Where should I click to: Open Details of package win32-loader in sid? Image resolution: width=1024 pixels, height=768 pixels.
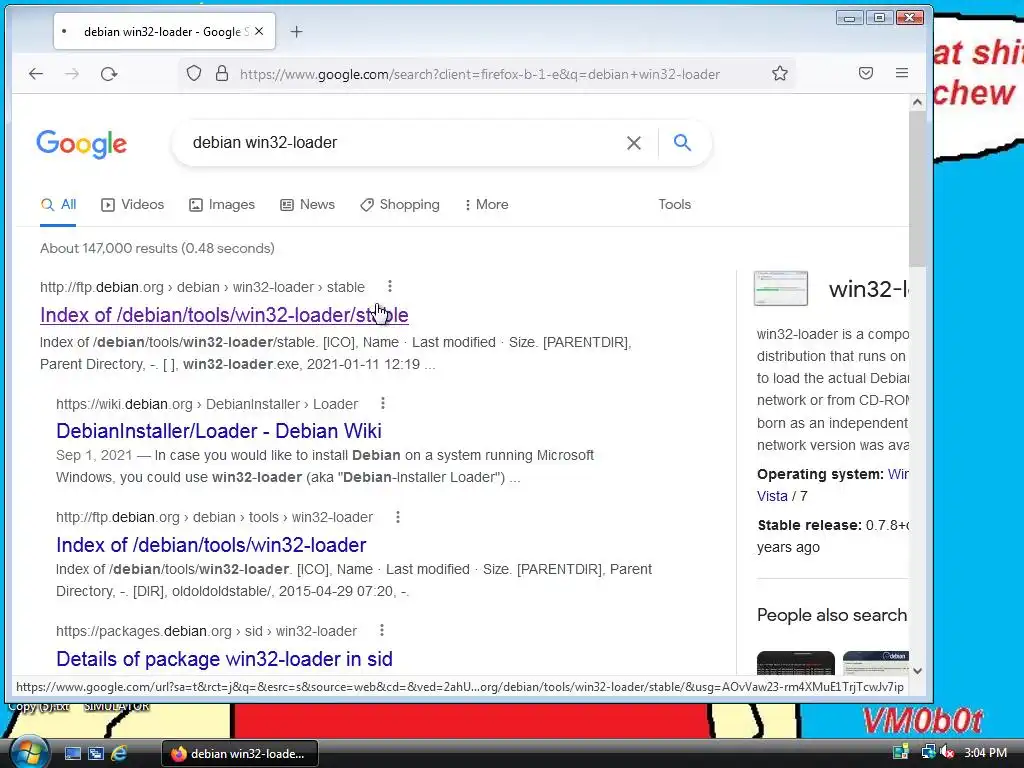coord(224,659)
